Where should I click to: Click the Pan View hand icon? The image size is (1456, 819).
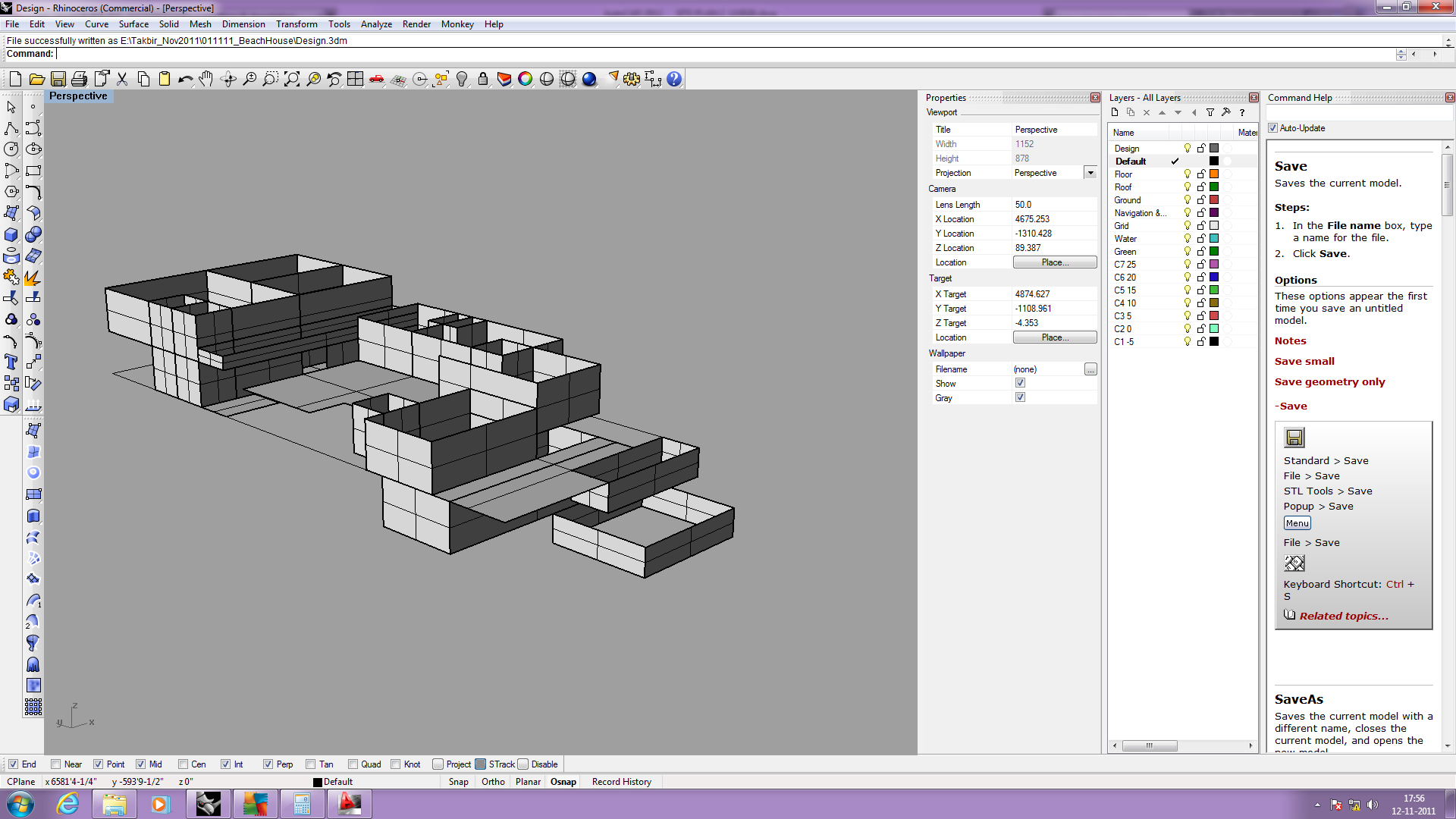(x=206, y=79)
